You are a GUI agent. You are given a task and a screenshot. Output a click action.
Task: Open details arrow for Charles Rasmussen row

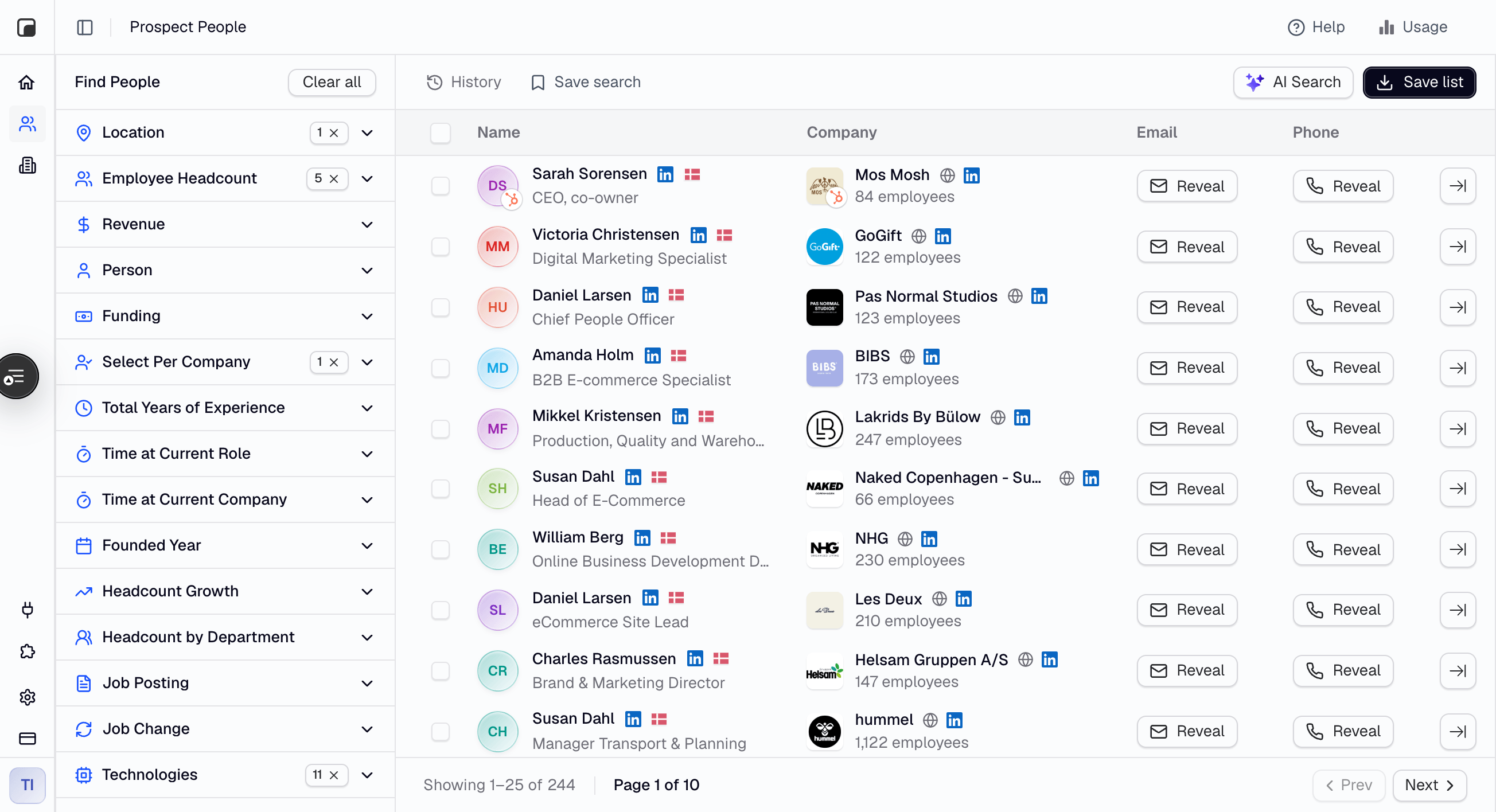1458,671
